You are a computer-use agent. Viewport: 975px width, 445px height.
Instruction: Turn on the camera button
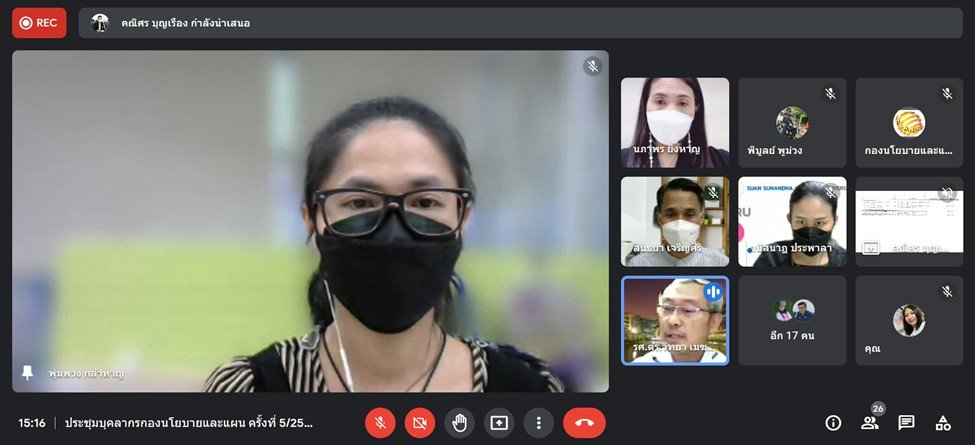420,423
